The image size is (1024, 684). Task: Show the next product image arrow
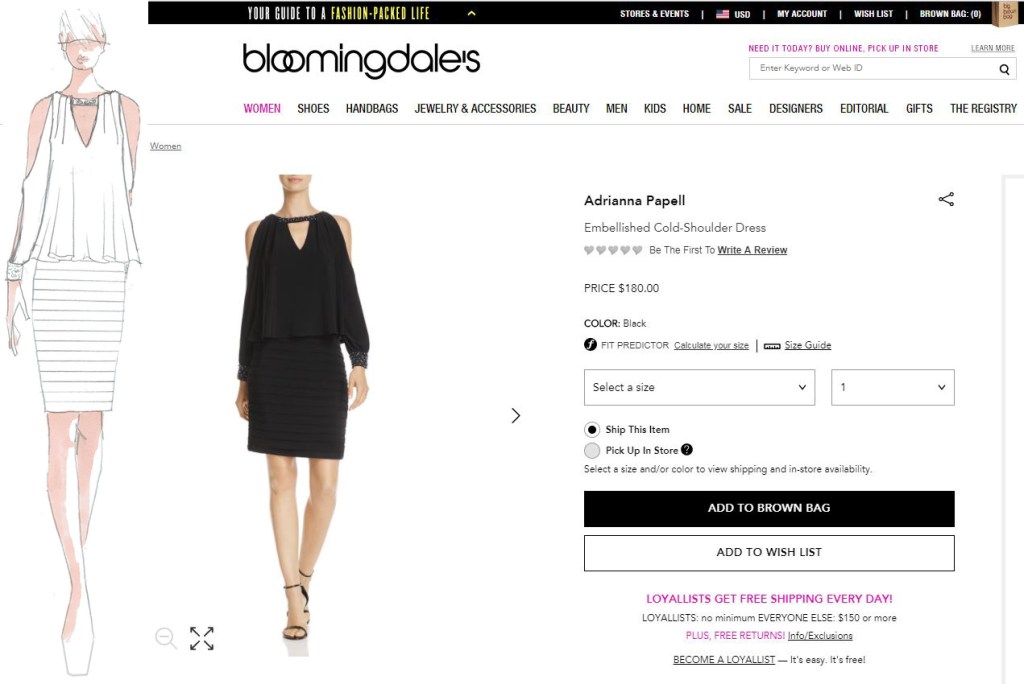click(516, 415)
